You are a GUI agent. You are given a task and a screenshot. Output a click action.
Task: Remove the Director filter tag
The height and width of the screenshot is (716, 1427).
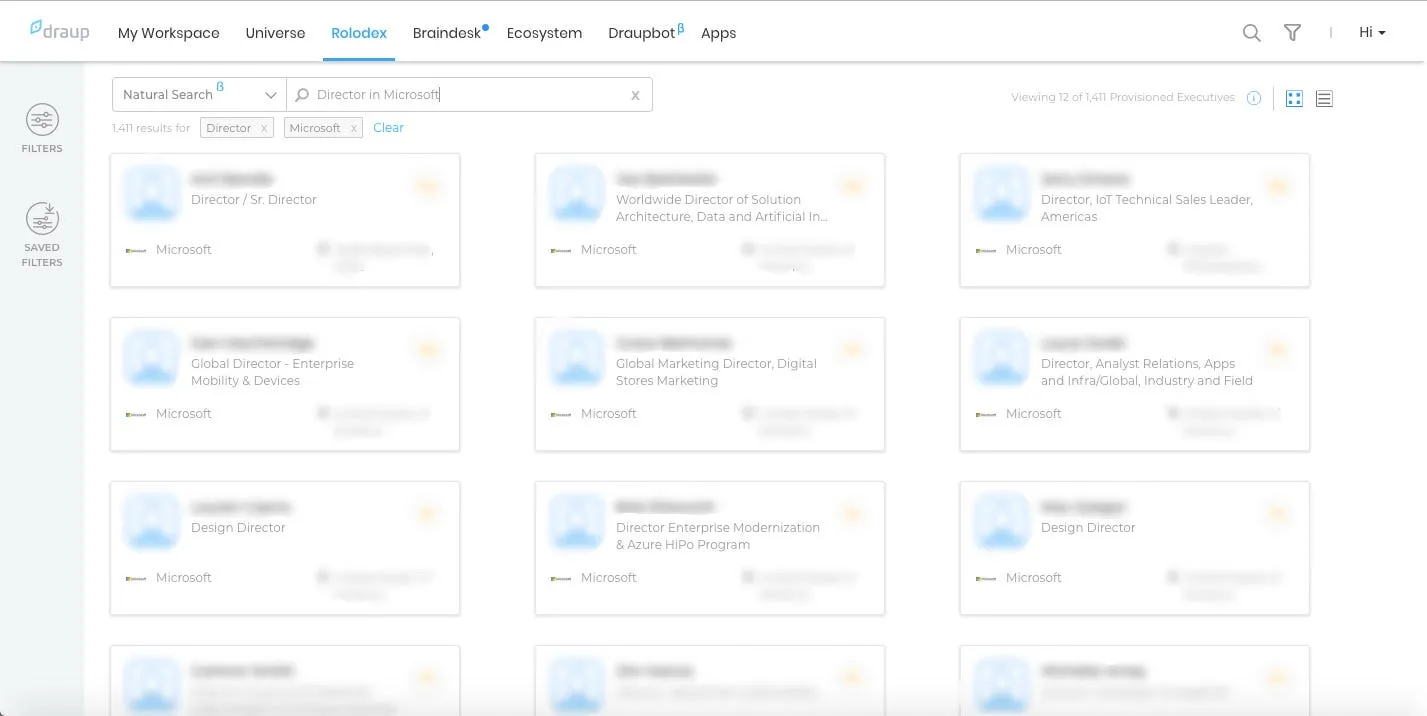pyautogui.click(x=264, y=128)
